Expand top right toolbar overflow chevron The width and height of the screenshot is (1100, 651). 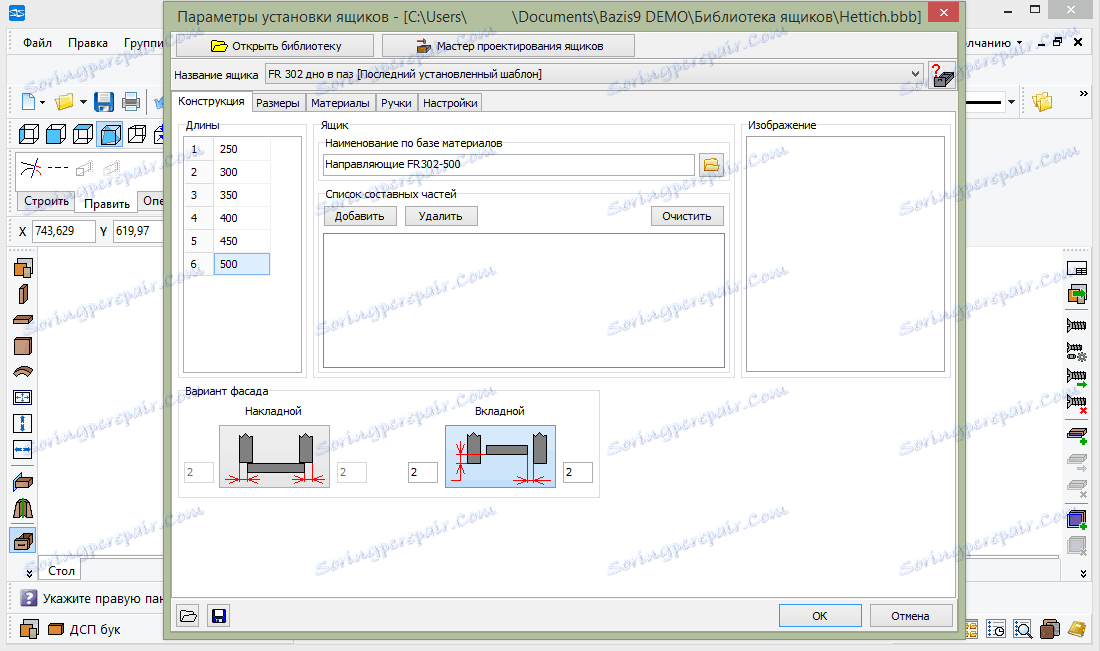pyautogui.click(x=1084, y=93)
